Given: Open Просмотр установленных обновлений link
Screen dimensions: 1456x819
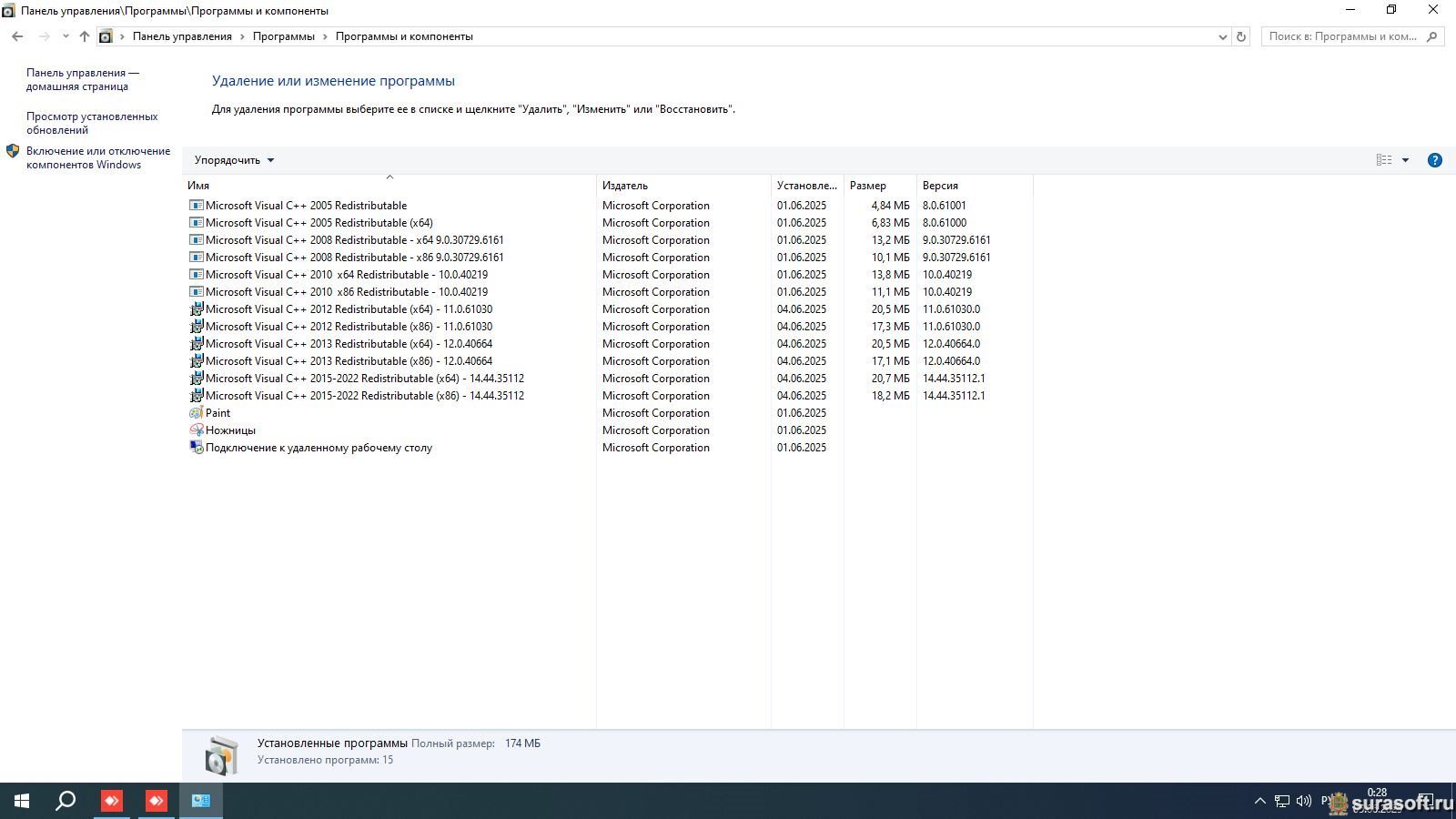Looking at the screenshot, I should pos(92,123).
